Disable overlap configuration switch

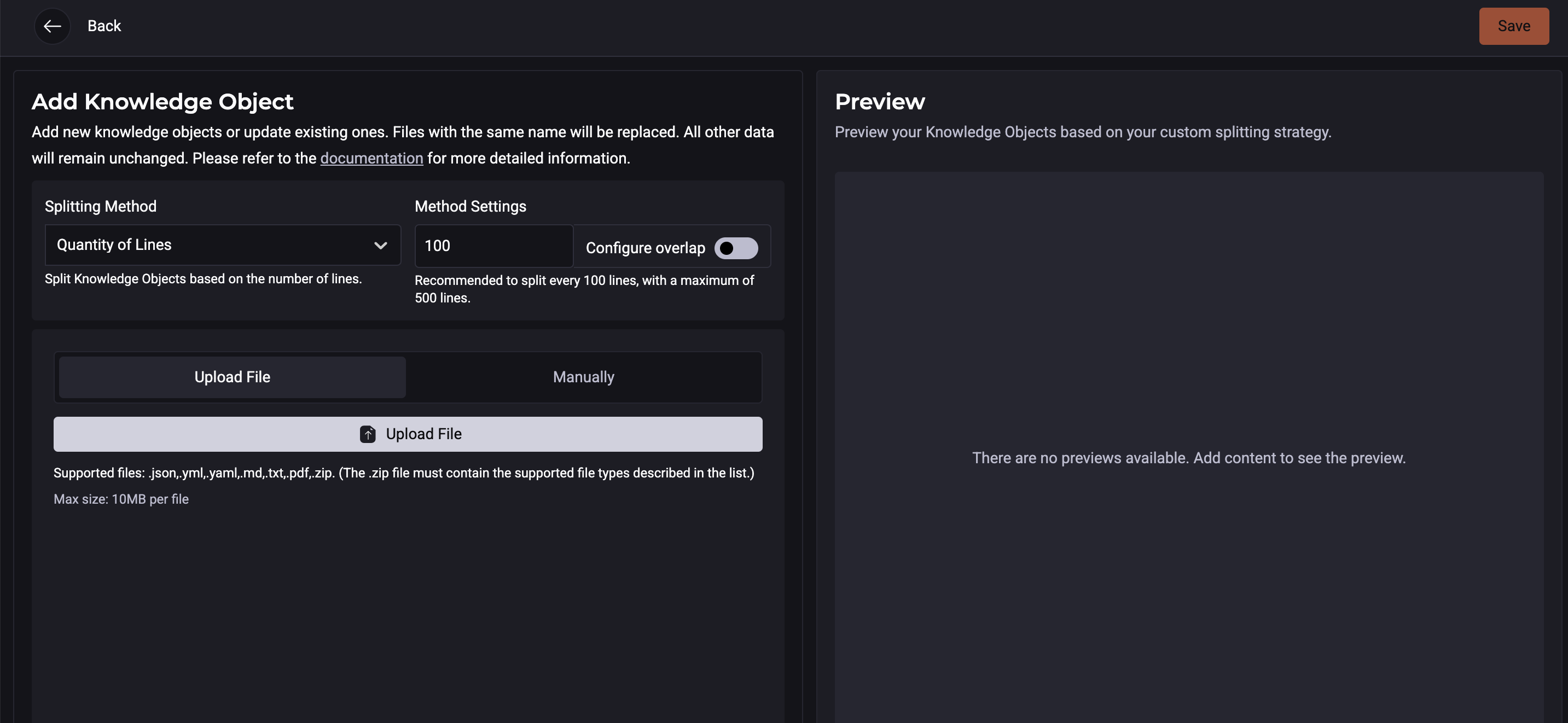736,248
